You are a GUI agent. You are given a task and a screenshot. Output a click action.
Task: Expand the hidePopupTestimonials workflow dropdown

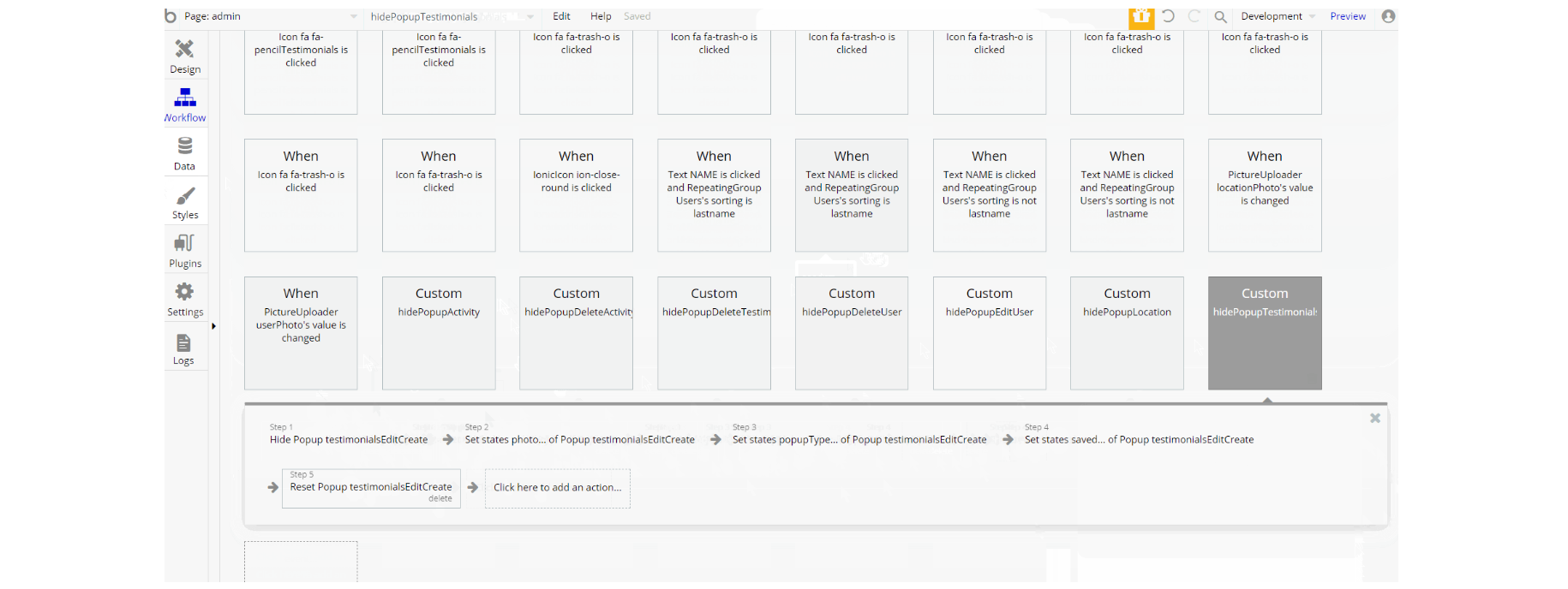tap(452, 16)
